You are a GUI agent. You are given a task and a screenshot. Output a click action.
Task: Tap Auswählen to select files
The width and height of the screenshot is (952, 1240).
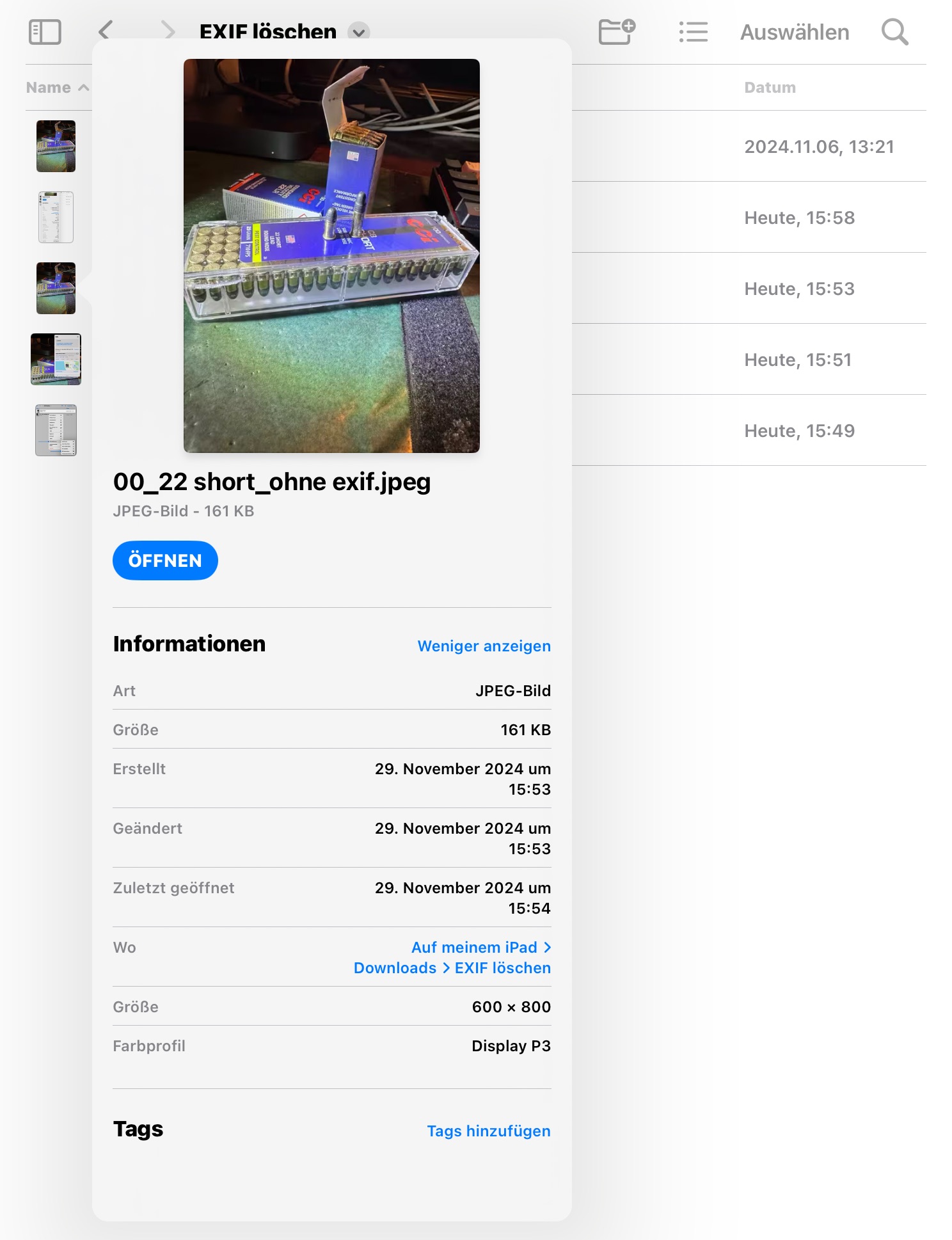(x=795, y=33)
